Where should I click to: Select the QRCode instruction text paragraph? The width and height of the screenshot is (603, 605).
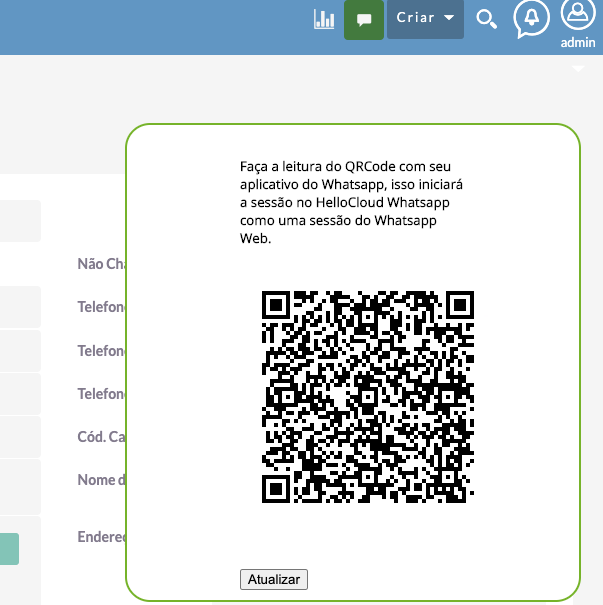(x=351, y=202)
